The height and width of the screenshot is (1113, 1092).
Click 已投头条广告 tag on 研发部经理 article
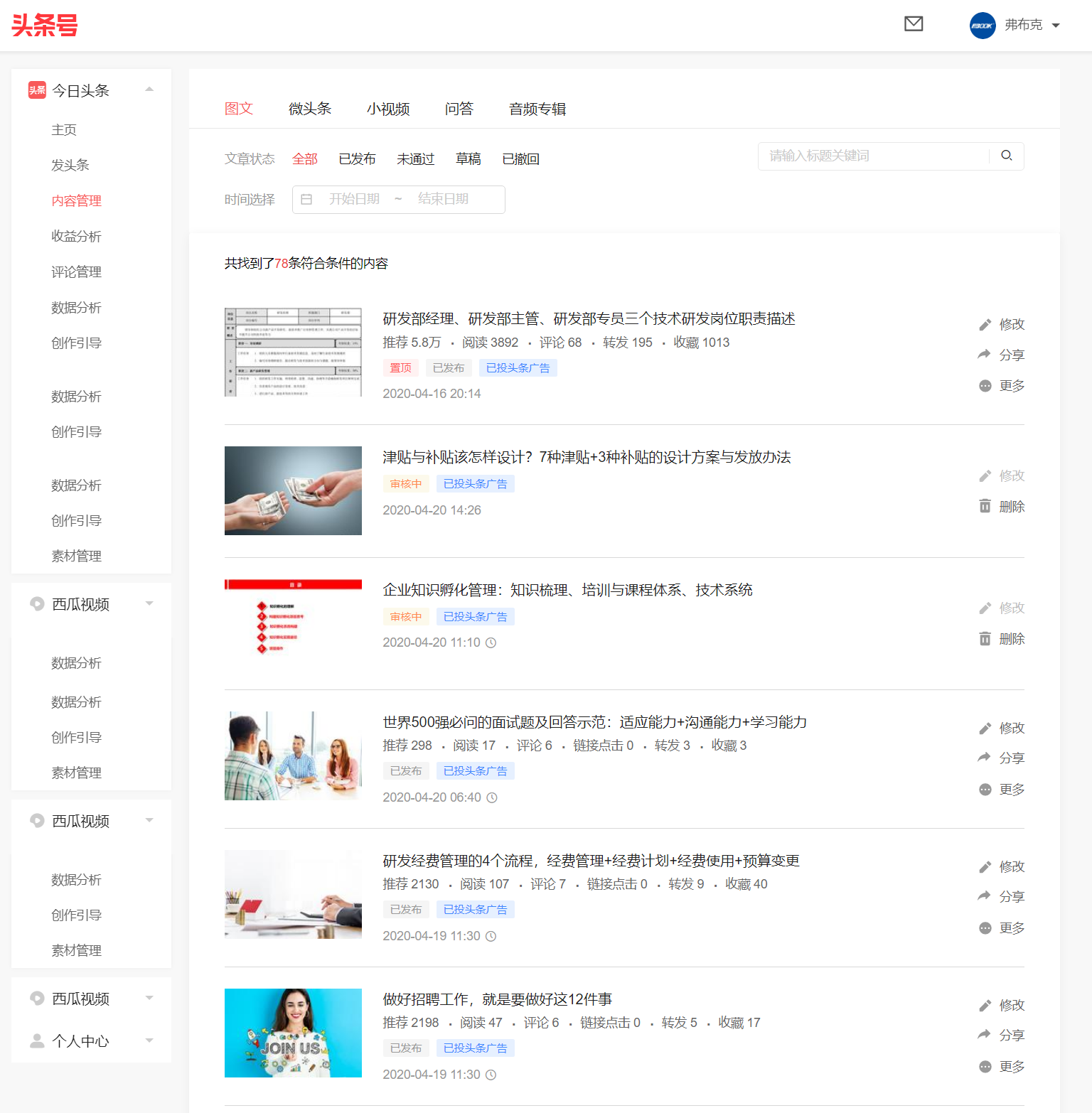coord(518,368)
